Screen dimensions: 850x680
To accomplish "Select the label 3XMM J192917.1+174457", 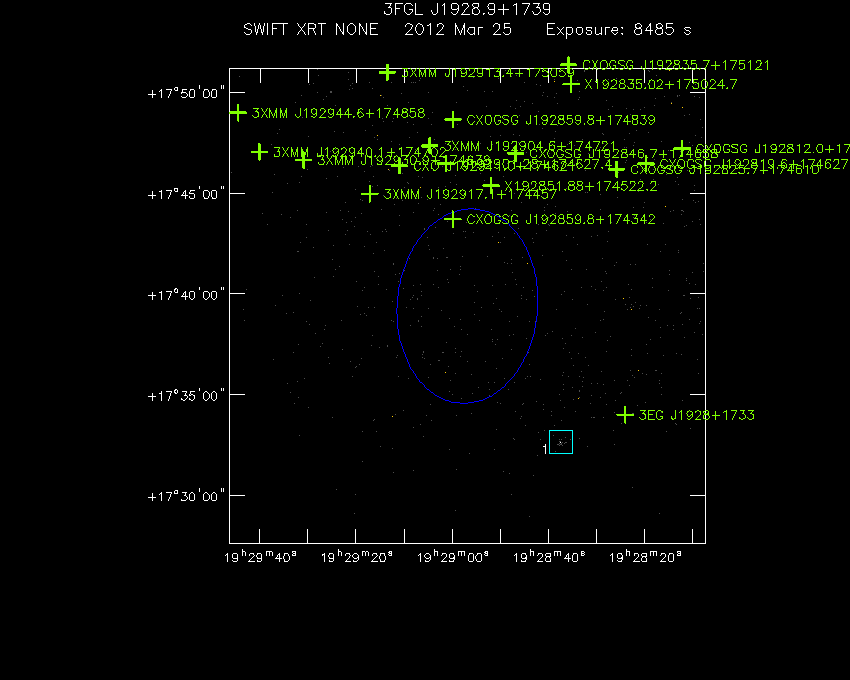I will click(x=470, y=194).
